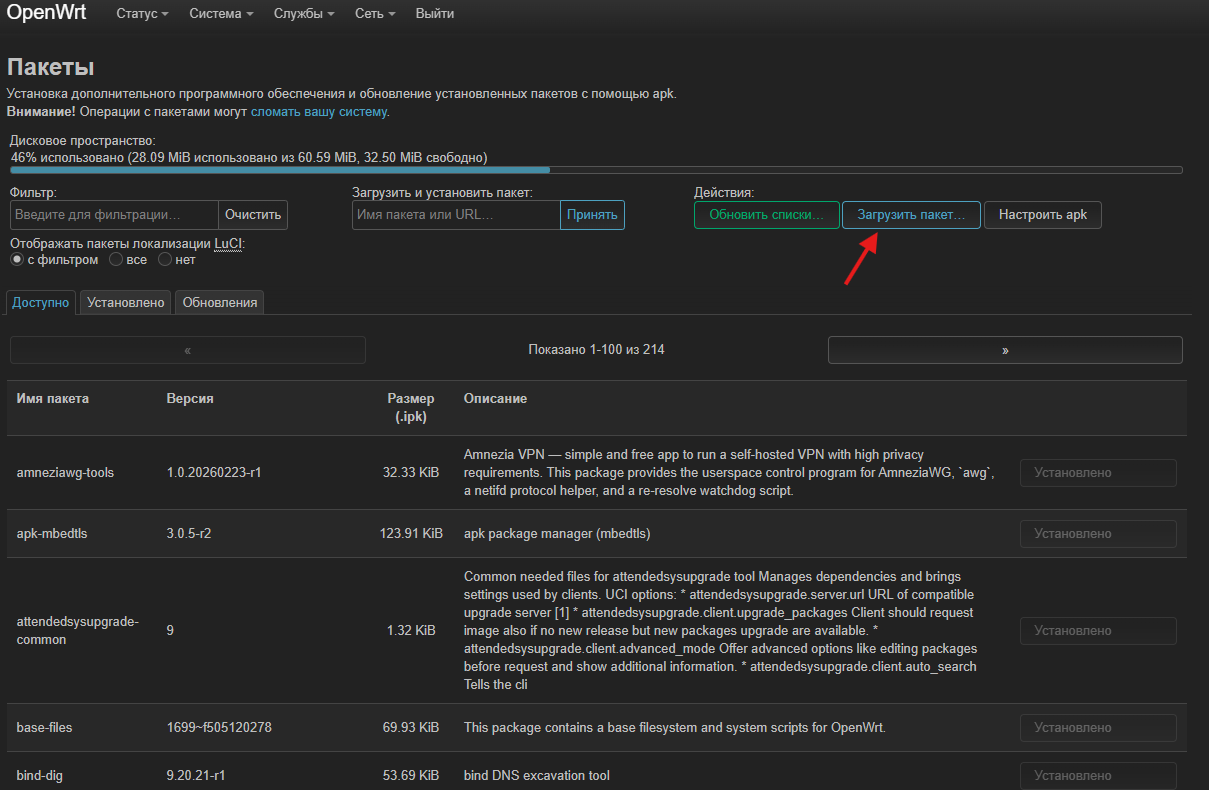The width and height of the screenshot is (1209, 790).
Task: Click the Пакеты page heading
Action: pos(50,67)
